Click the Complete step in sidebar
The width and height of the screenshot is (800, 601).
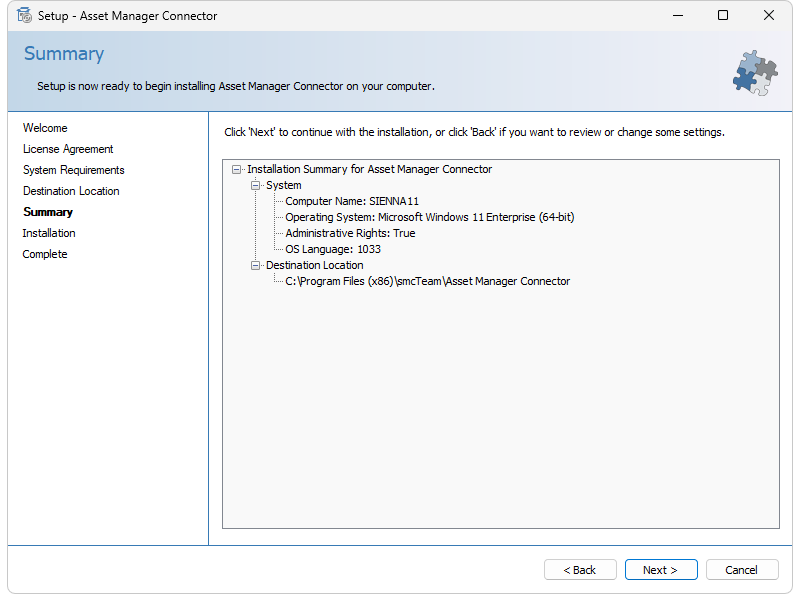pos(45,254)
